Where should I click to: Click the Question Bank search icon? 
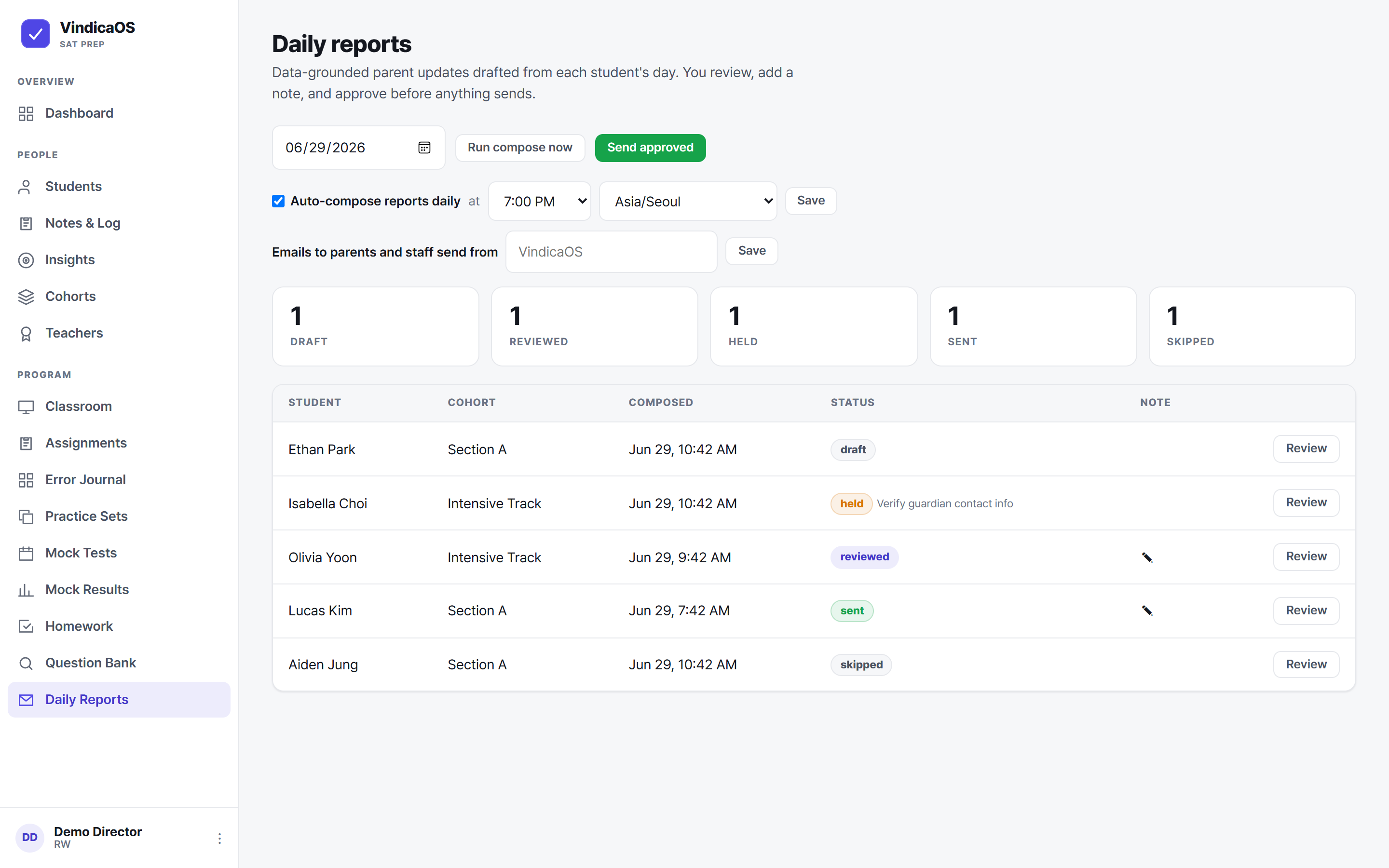tap(26, 664)
